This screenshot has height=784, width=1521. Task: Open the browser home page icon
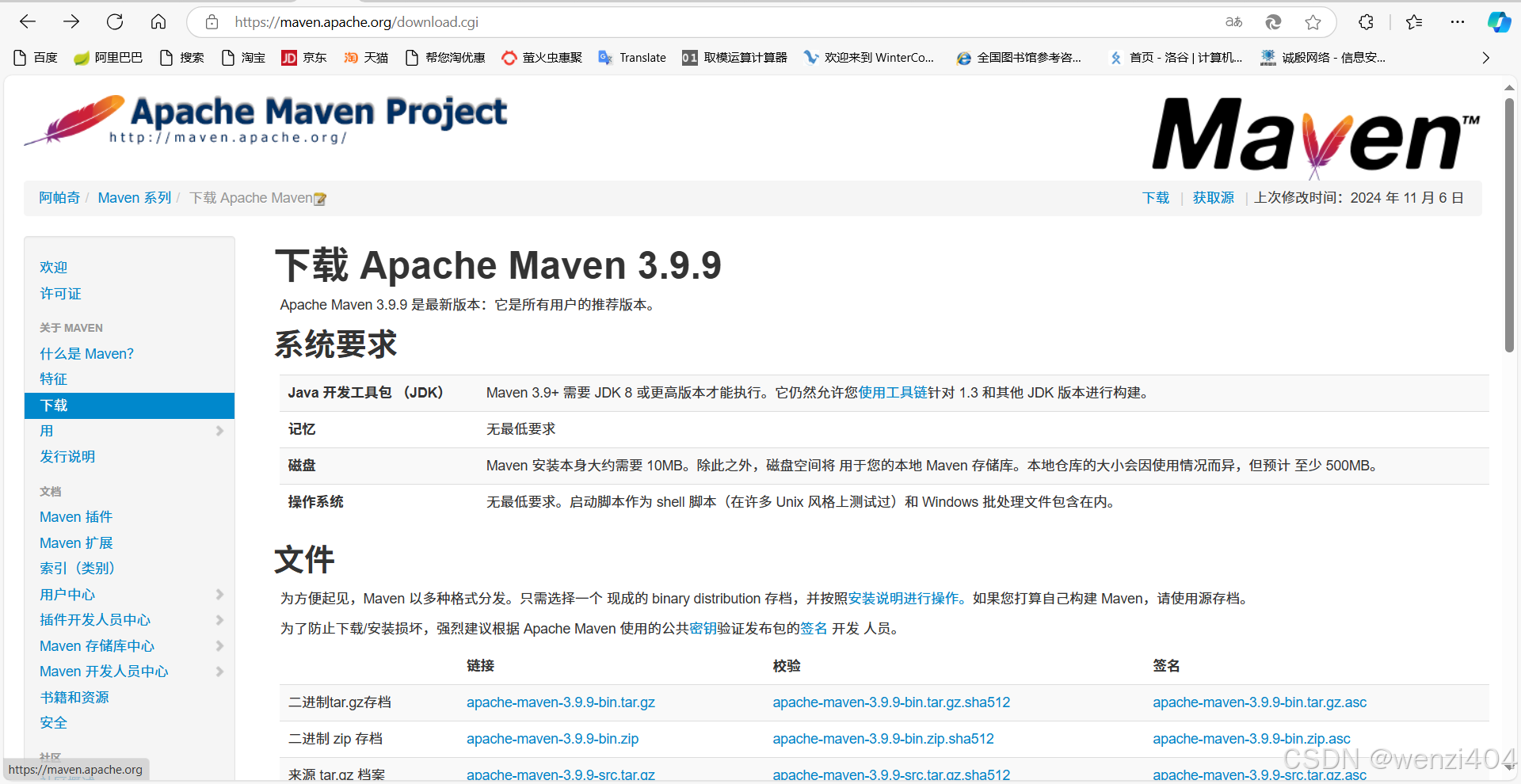pos(158,21)
